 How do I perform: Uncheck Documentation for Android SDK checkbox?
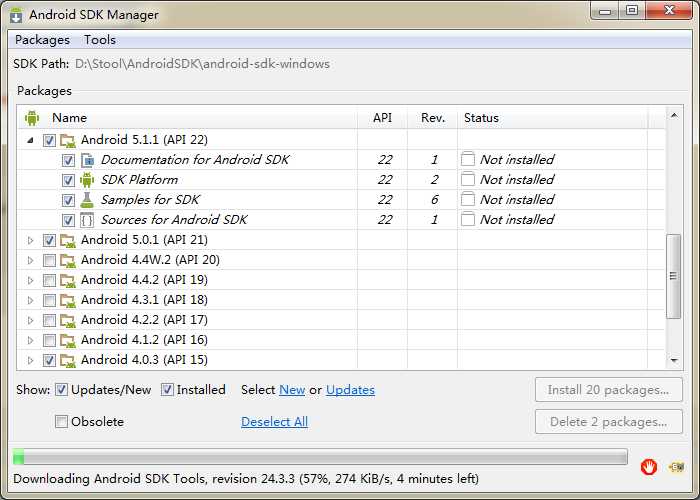[x=68, y=160]
